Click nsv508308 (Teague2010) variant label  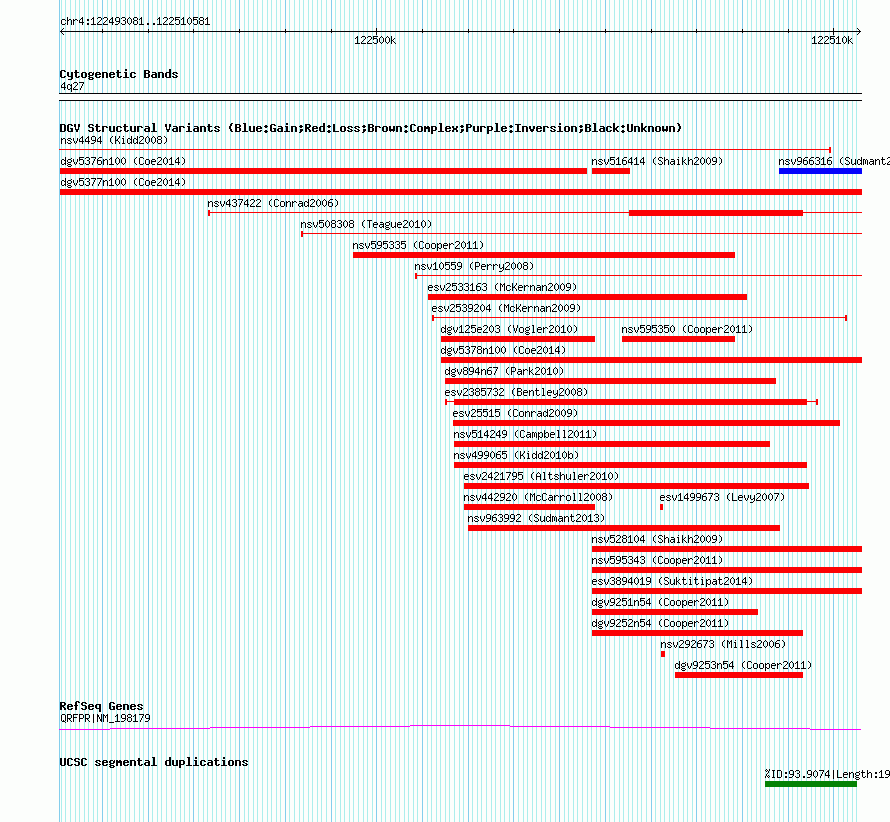click(366, 224)
